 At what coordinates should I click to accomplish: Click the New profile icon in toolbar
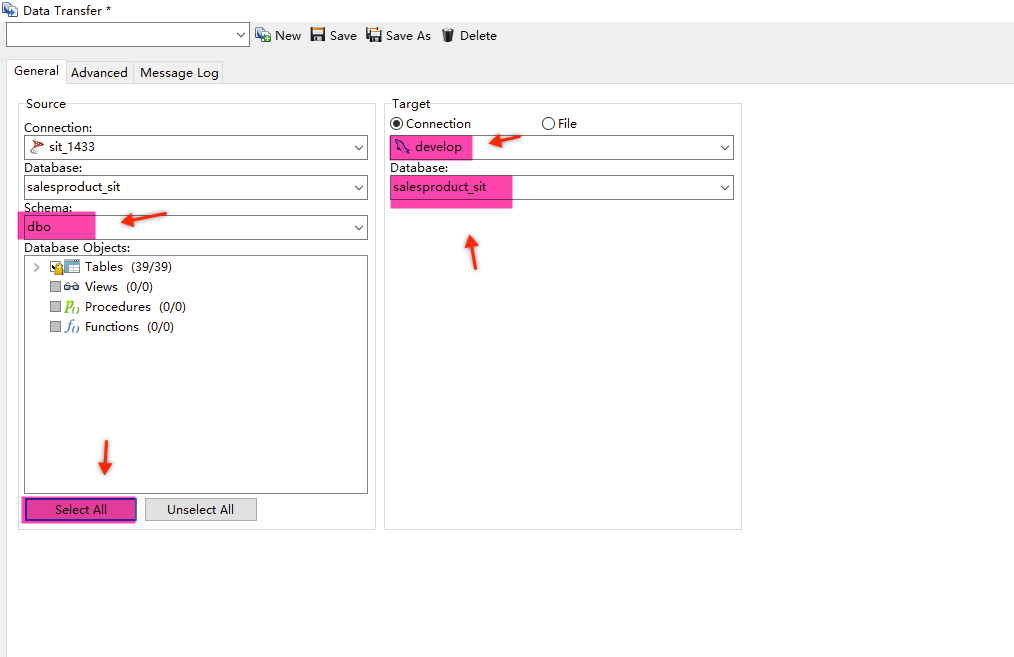click(x=264, y=35)
